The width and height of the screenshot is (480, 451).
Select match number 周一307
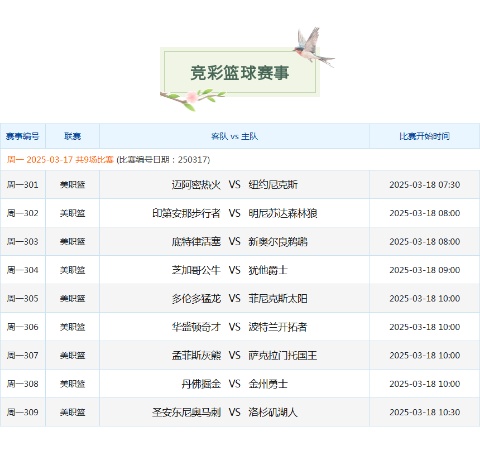point(23,355)
